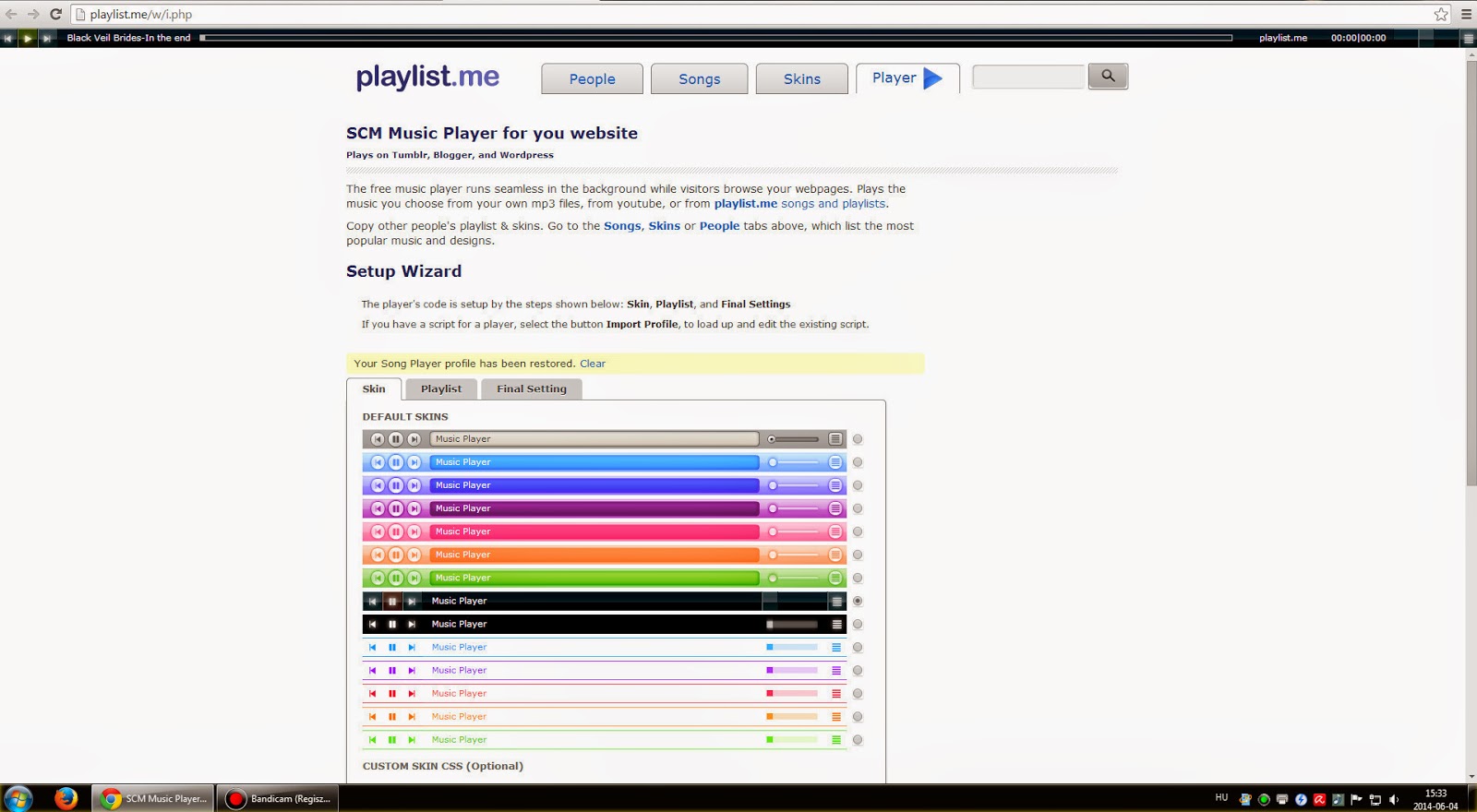The height and width of the screenshot is (812, 1477).
Task: Click playlist icon on red minimal skin preview
Action: (836, 694)
